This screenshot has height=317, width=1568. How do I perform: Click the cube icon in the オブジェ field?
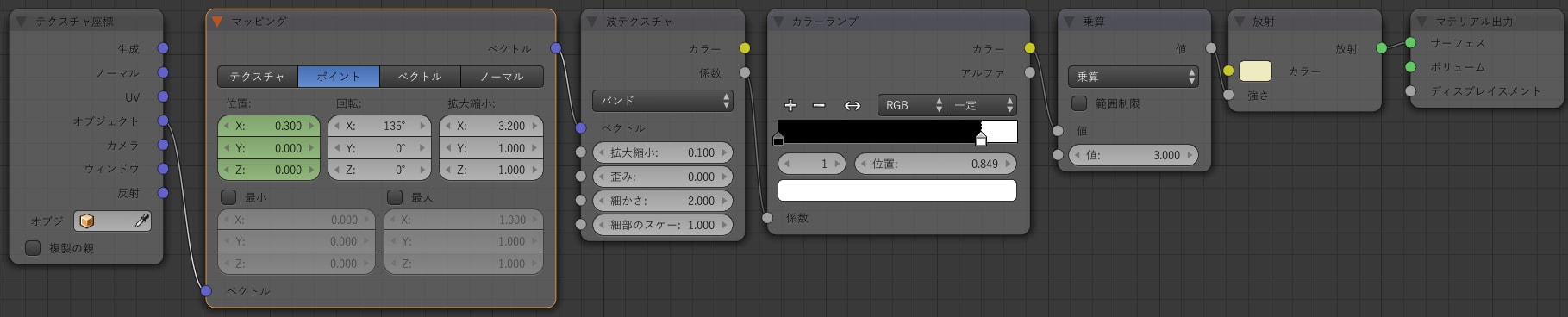(x=86, y=221)
